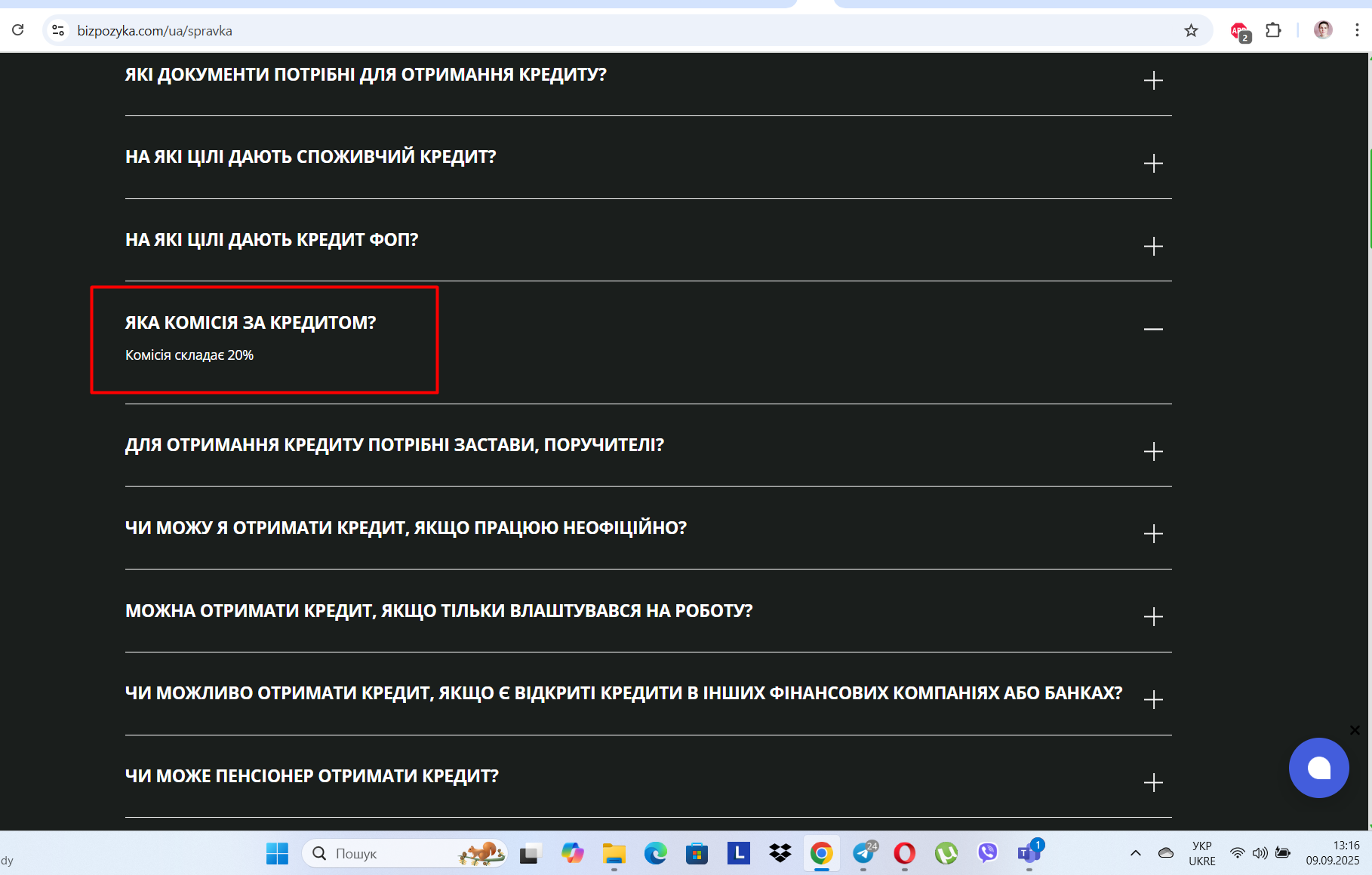
Task: Open the ad blocker extension icon
Action: click(x=1240, y=32)
